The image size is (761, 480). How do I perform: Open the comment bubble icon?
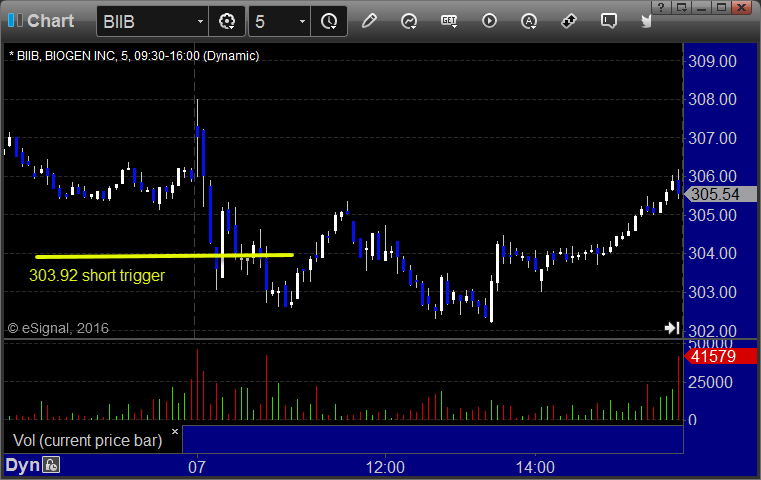click(609, 21)
